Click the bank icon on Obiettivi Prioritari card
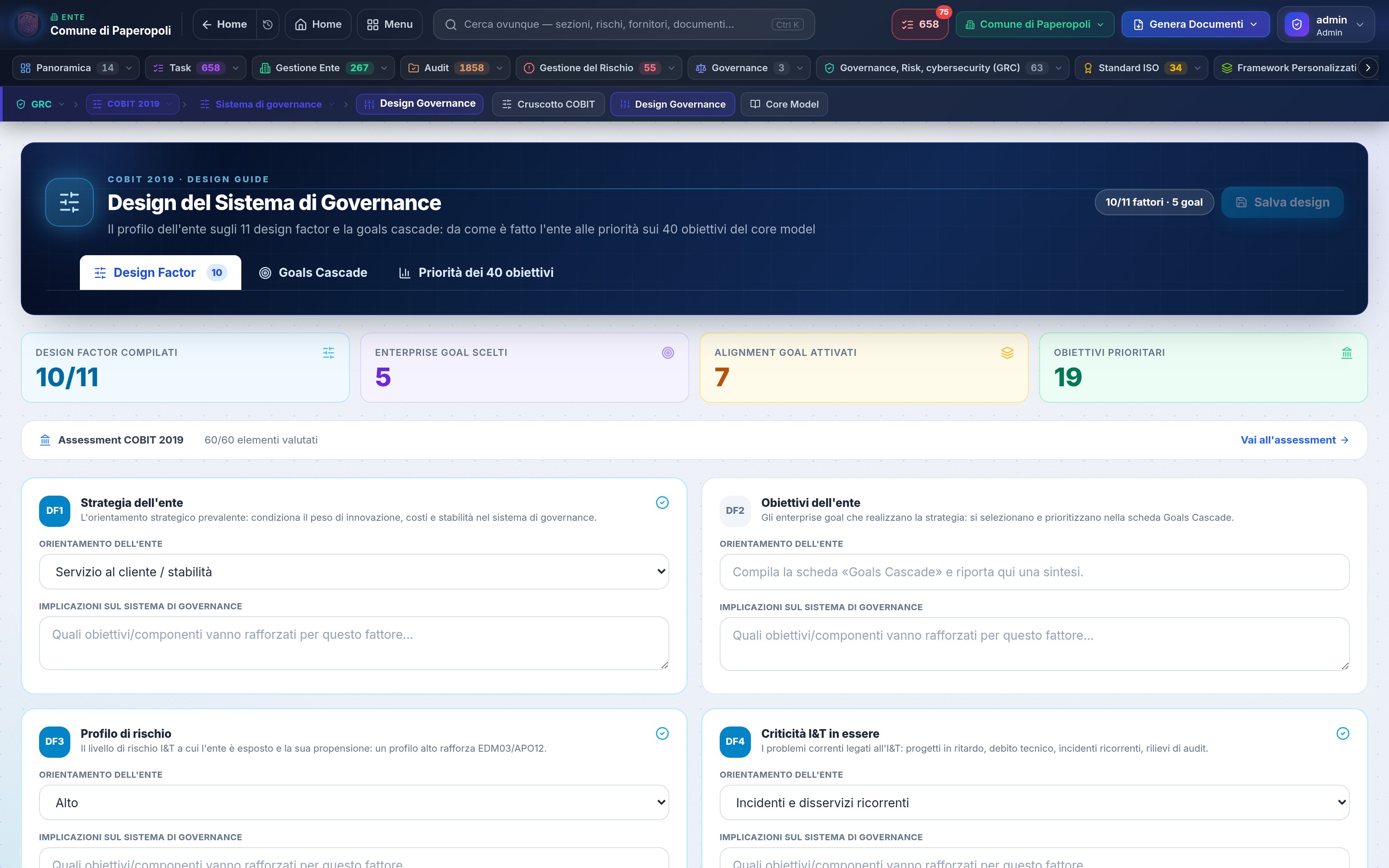 coord(1346,352)
